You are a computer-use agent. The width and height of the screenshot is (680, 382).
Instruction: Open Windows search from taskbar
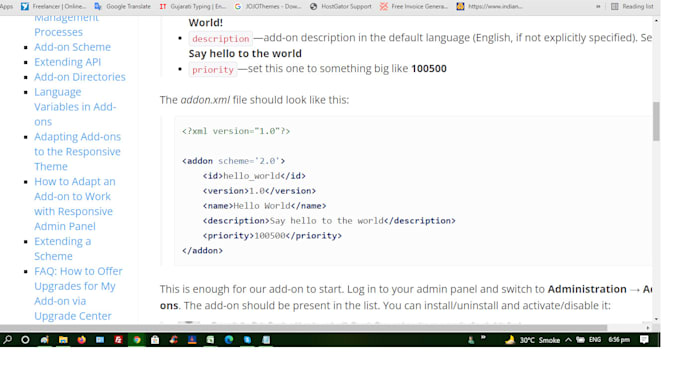(x=7, y=340)
